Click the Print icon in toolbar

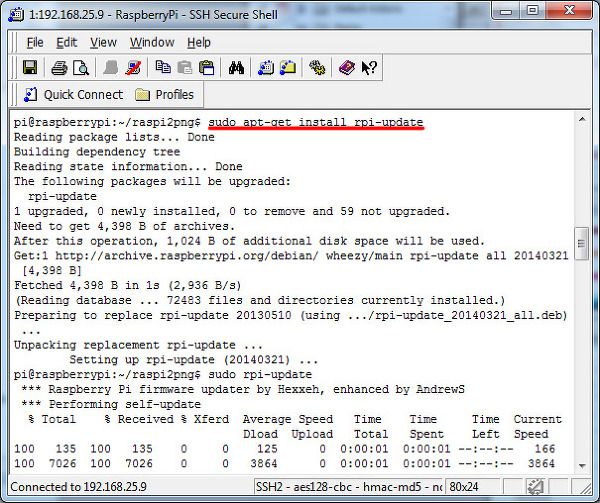pos(59,68)
